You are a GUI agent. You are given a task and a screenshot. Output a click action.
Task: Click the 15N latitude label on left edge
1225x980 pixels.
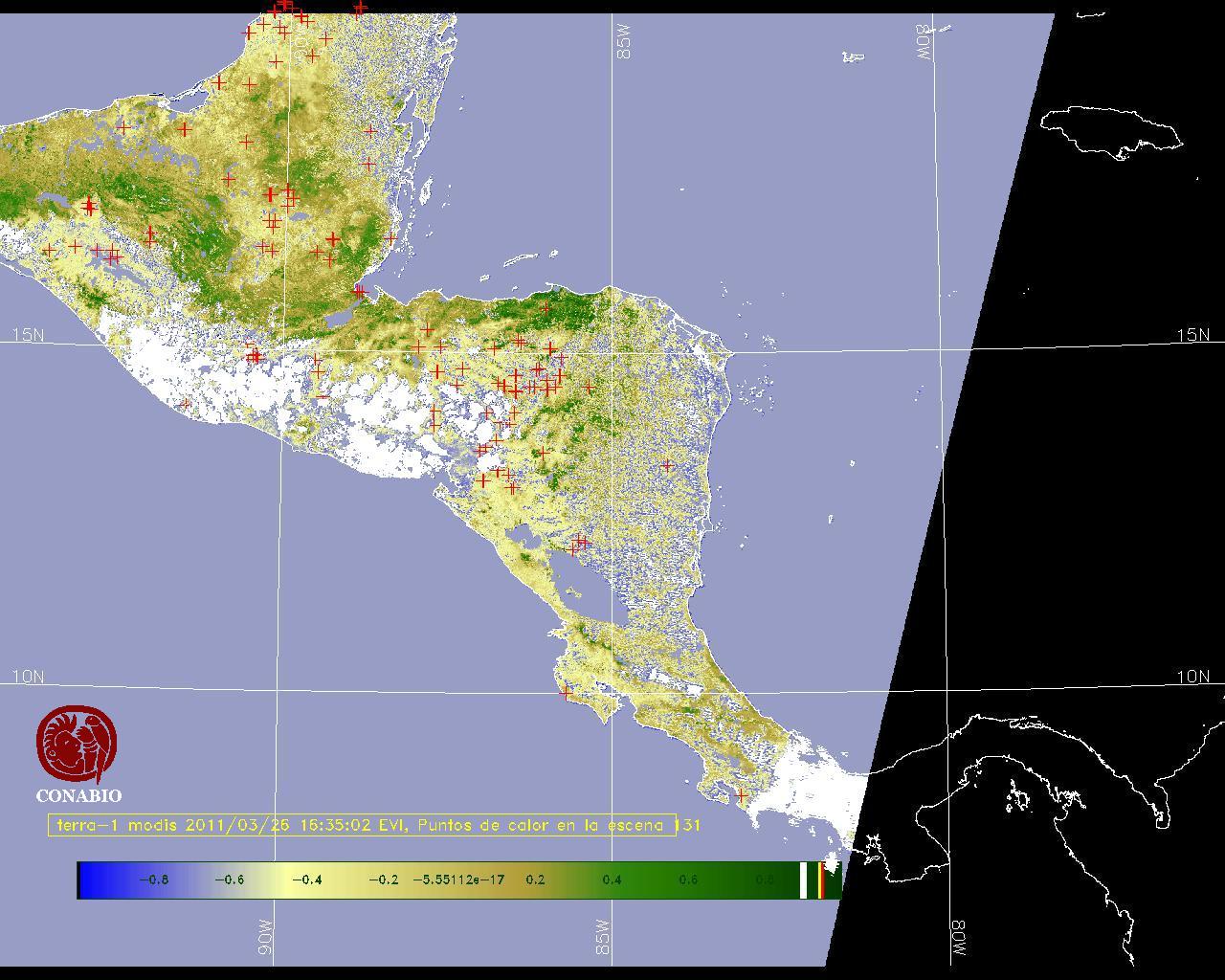[28, 335]
